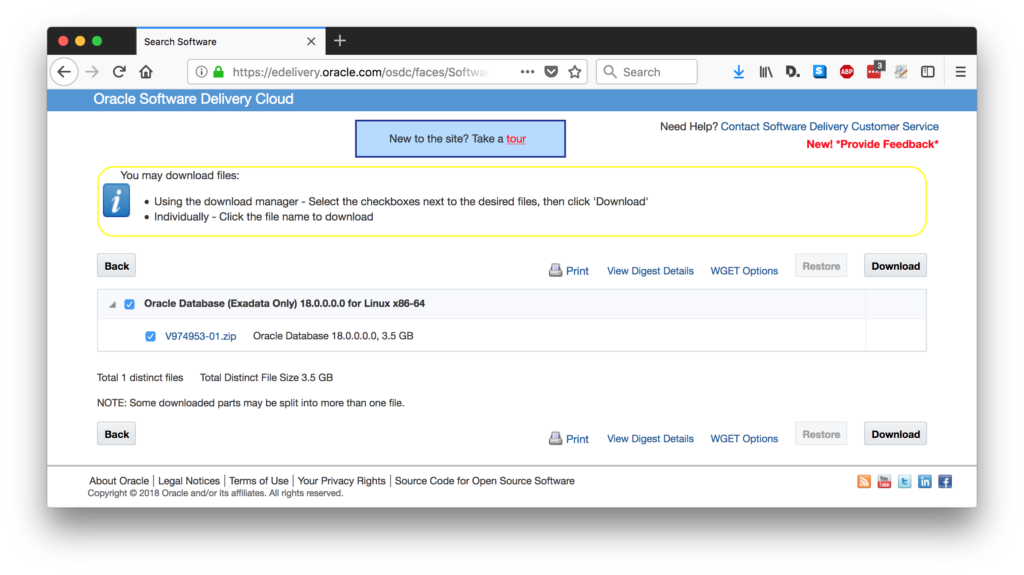Contact Software Delivery Customer Service link
This screenshot has width=1024, height=575.
tap(829, 126)
